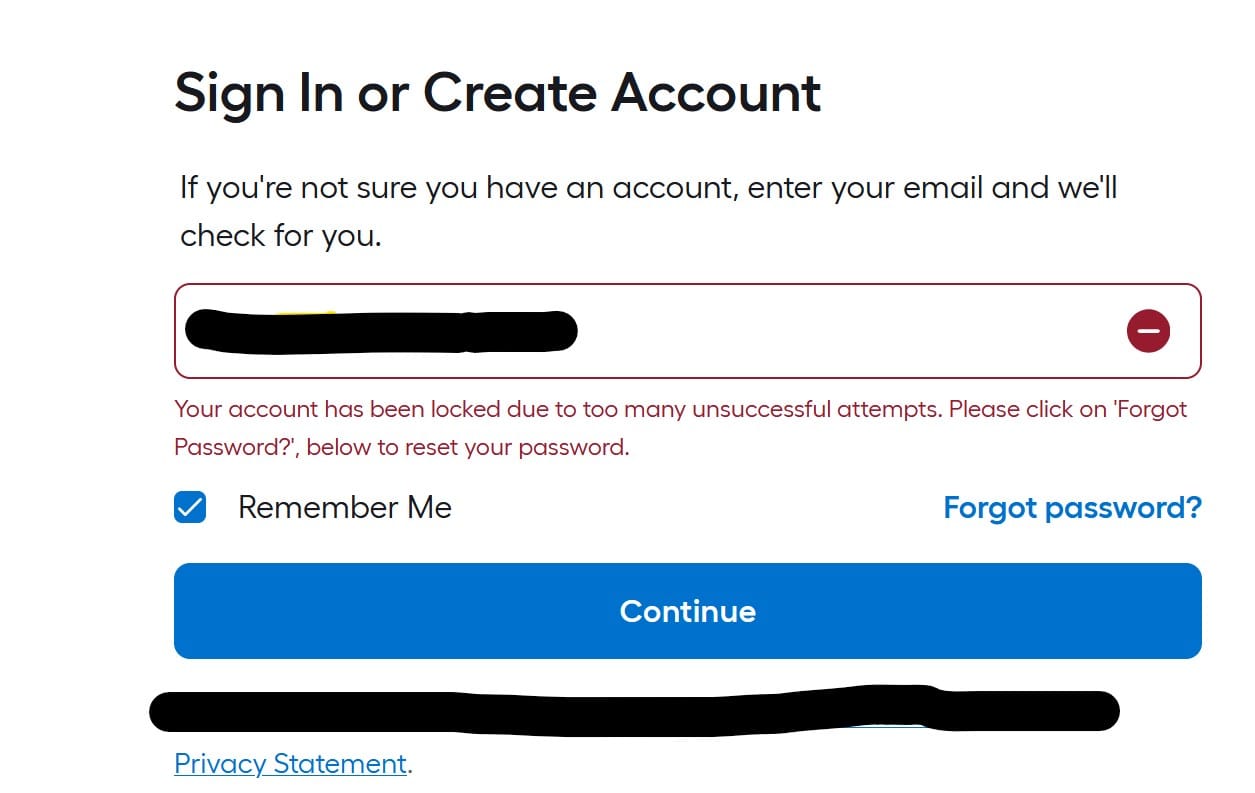Click the red minus error icon
The height and width of the screenshot is (793, 1255).
click(x=1148, y=331)
